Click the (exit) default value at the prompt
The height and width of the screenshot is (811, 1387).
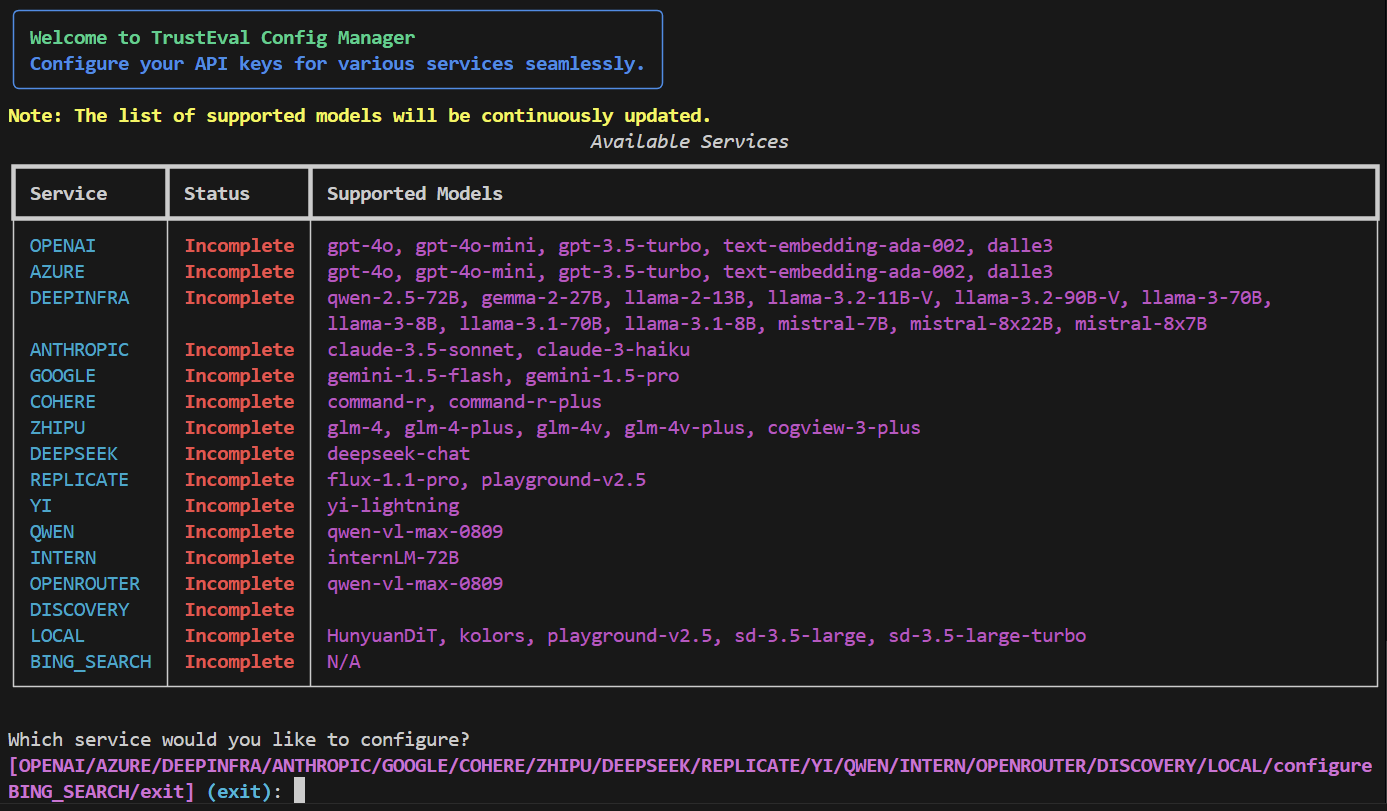(x=239, y=792)
